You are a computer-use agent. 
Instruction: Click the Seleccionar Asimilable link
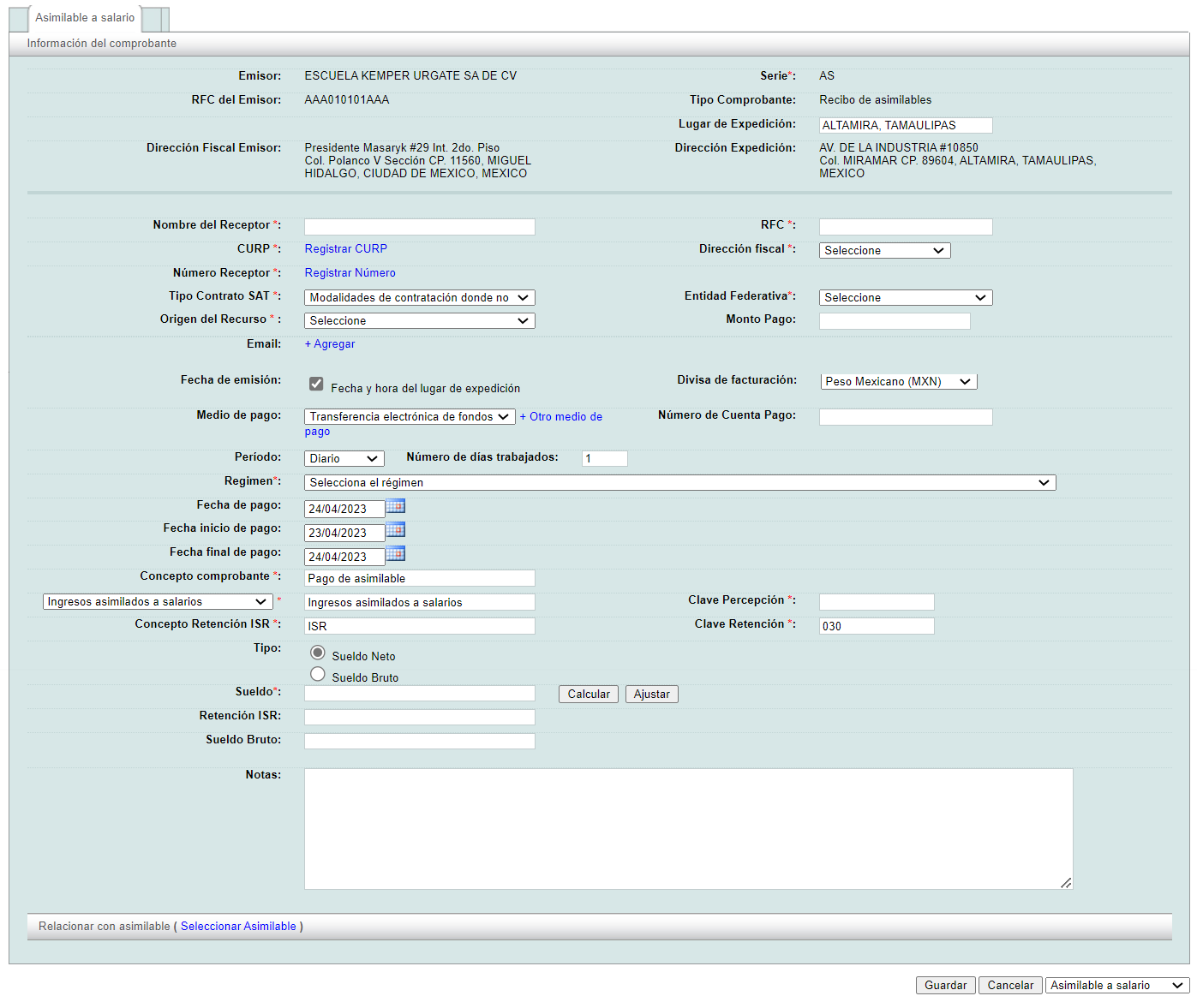238,927
